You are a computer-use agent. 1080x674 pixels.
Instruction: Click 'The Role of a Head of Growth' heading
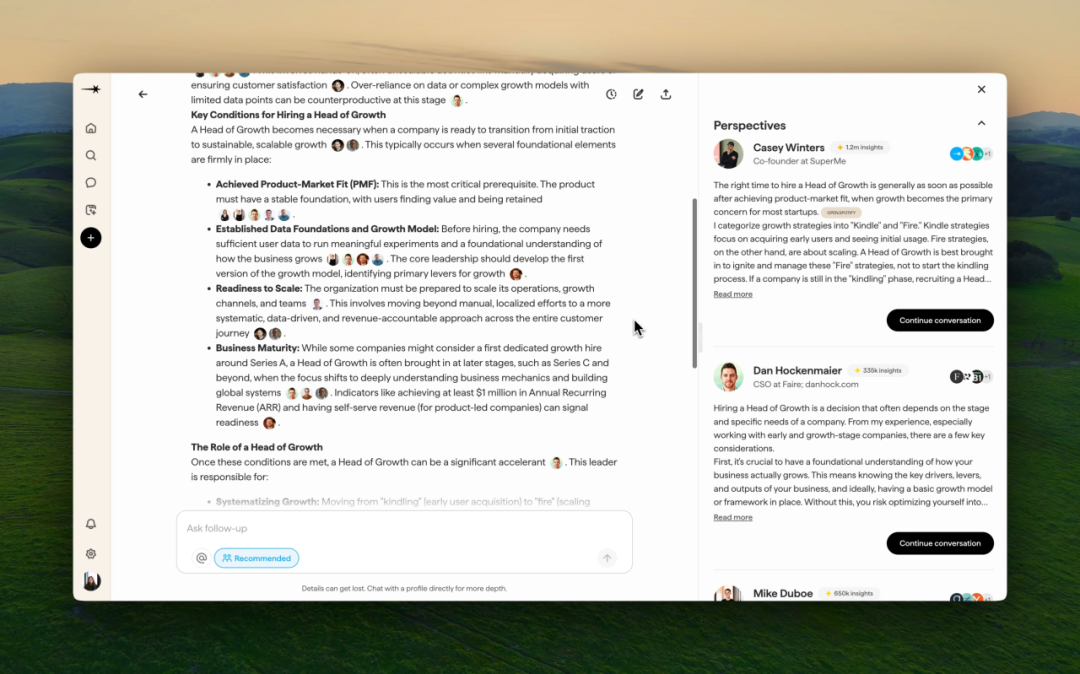(257, 447)
